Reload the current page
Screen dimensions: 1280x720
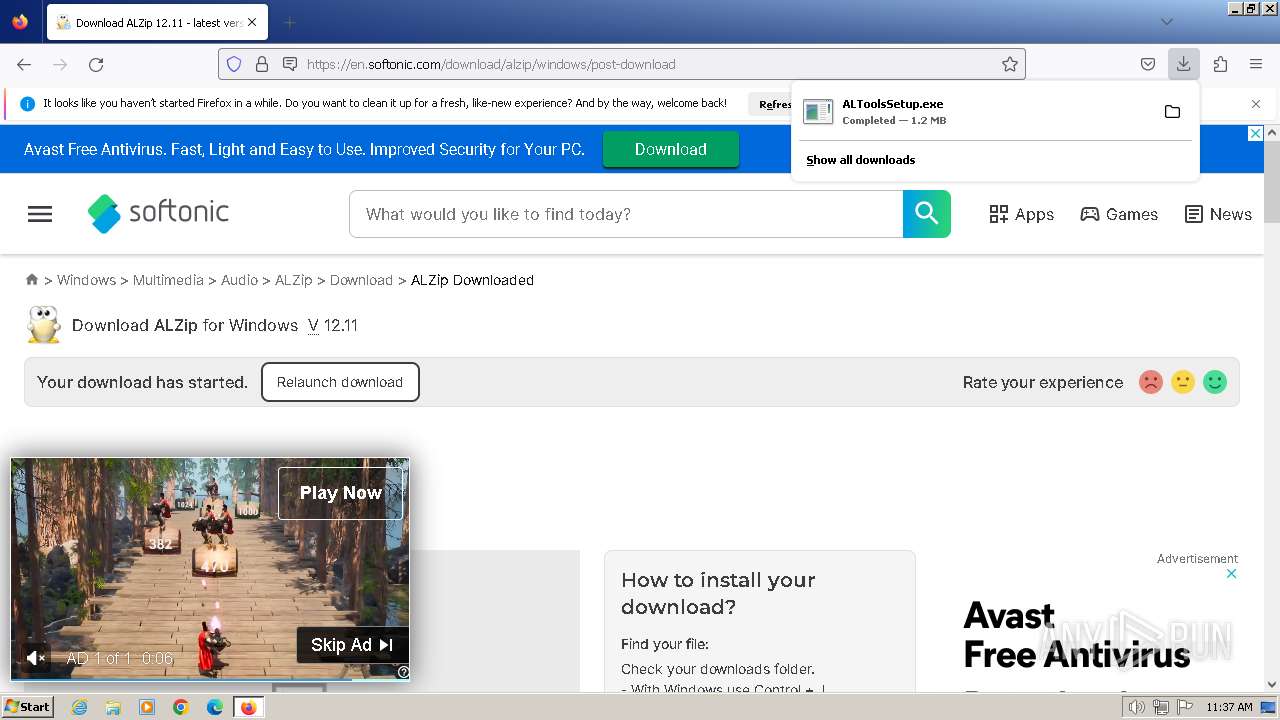[x=96, y=64]
